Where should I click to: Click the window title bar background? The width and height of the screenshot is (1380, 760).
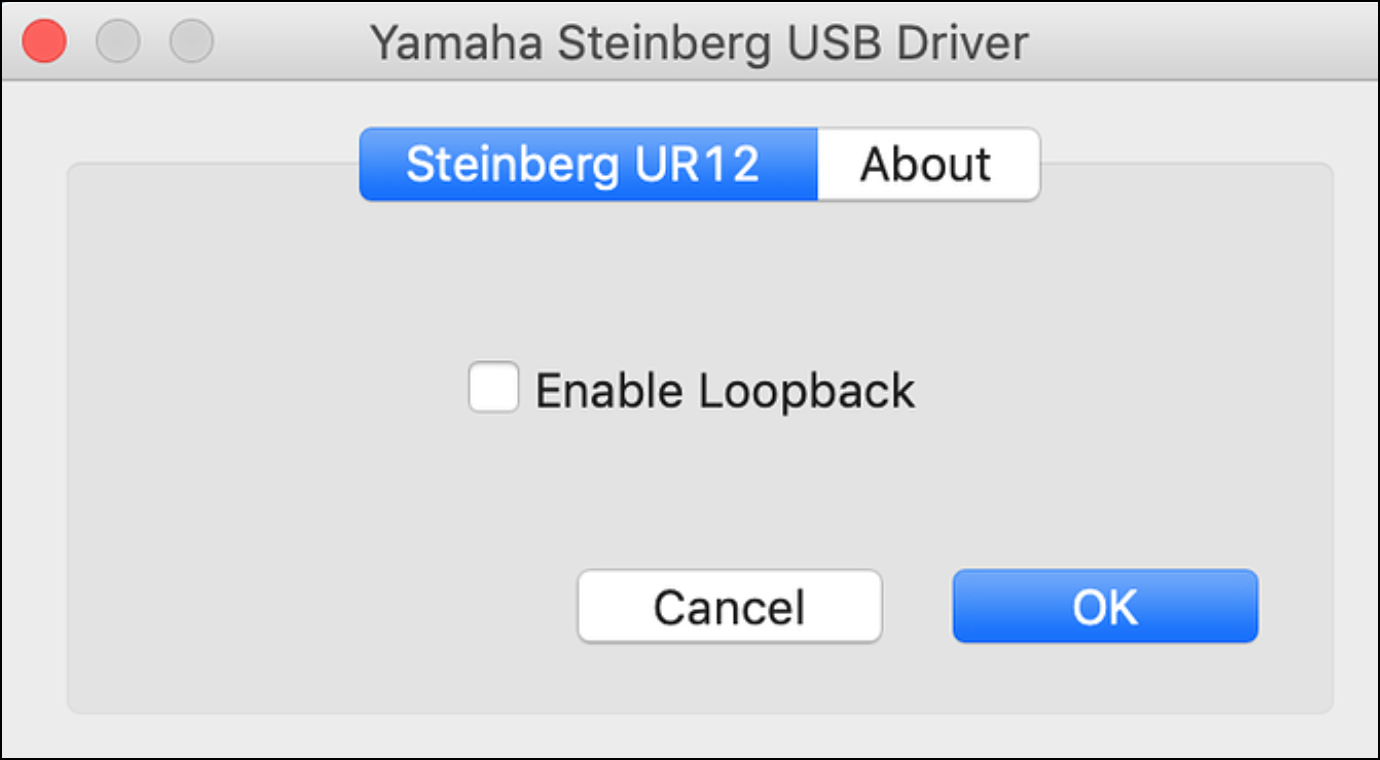pos(1200,42)
